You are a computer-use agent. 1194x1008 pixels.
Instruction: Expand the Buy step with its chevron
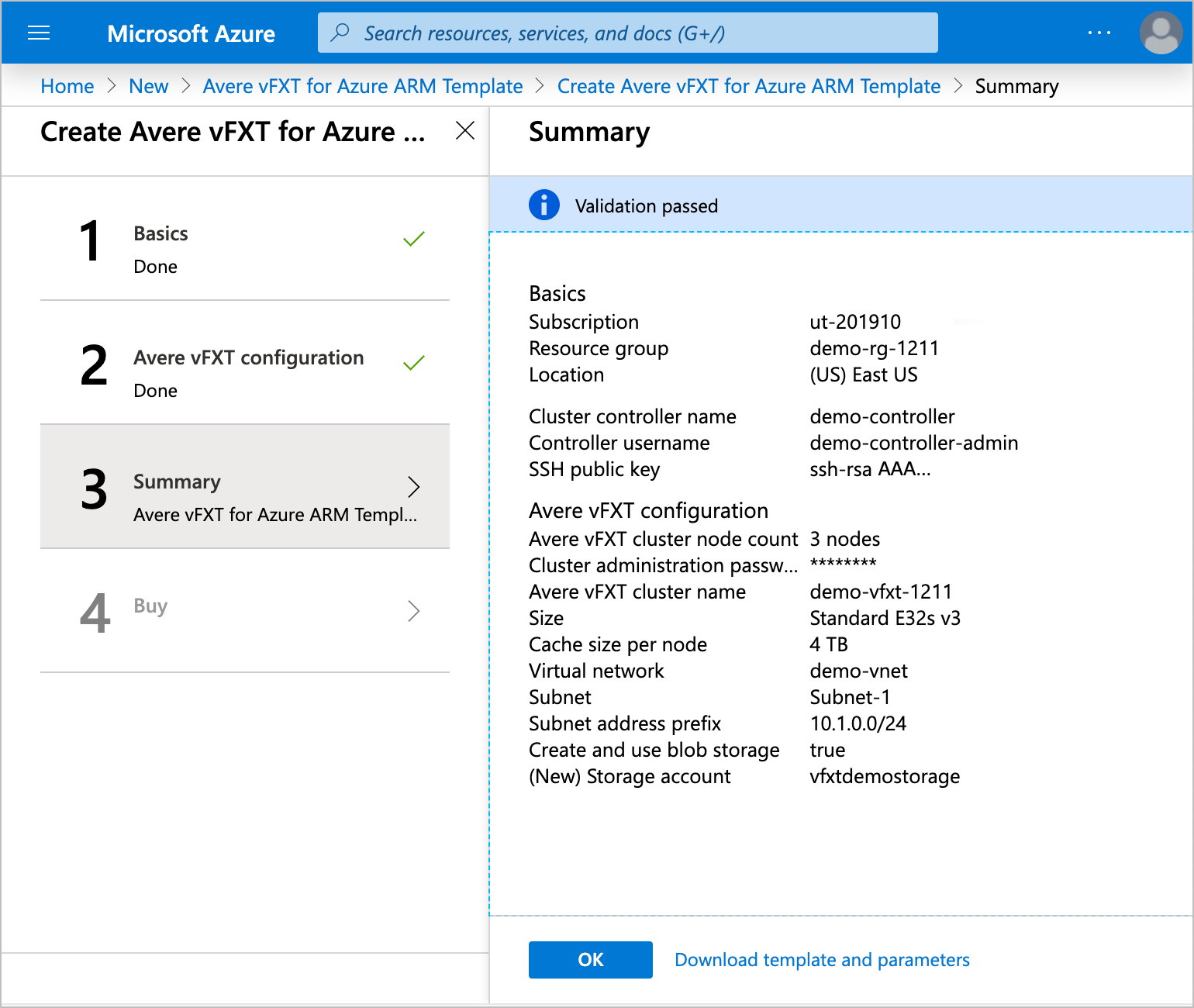pos(414,611)
